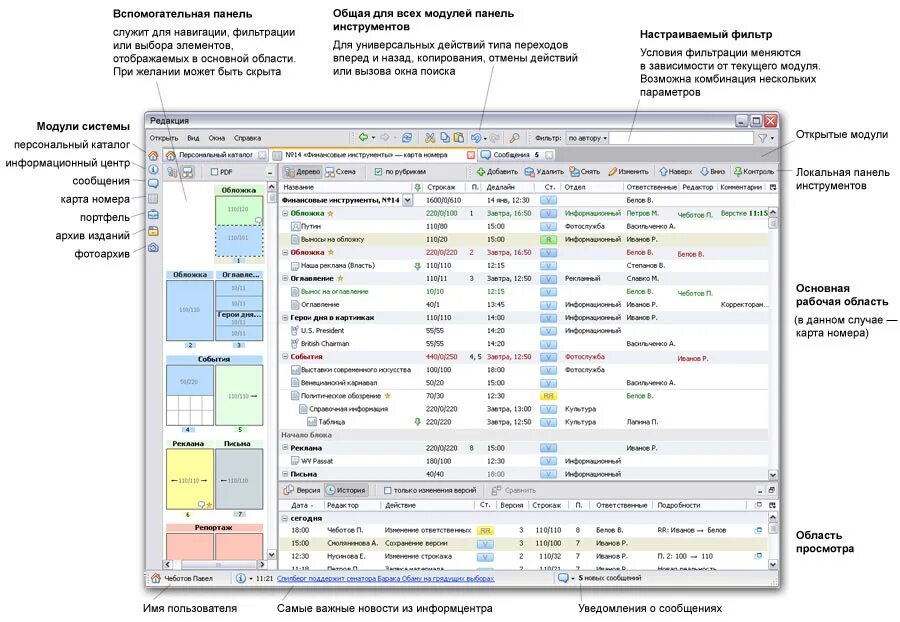Click the filter funnel icon
Image resolution: width=900 pixels, height=622 pixels.
click(763, 138)
